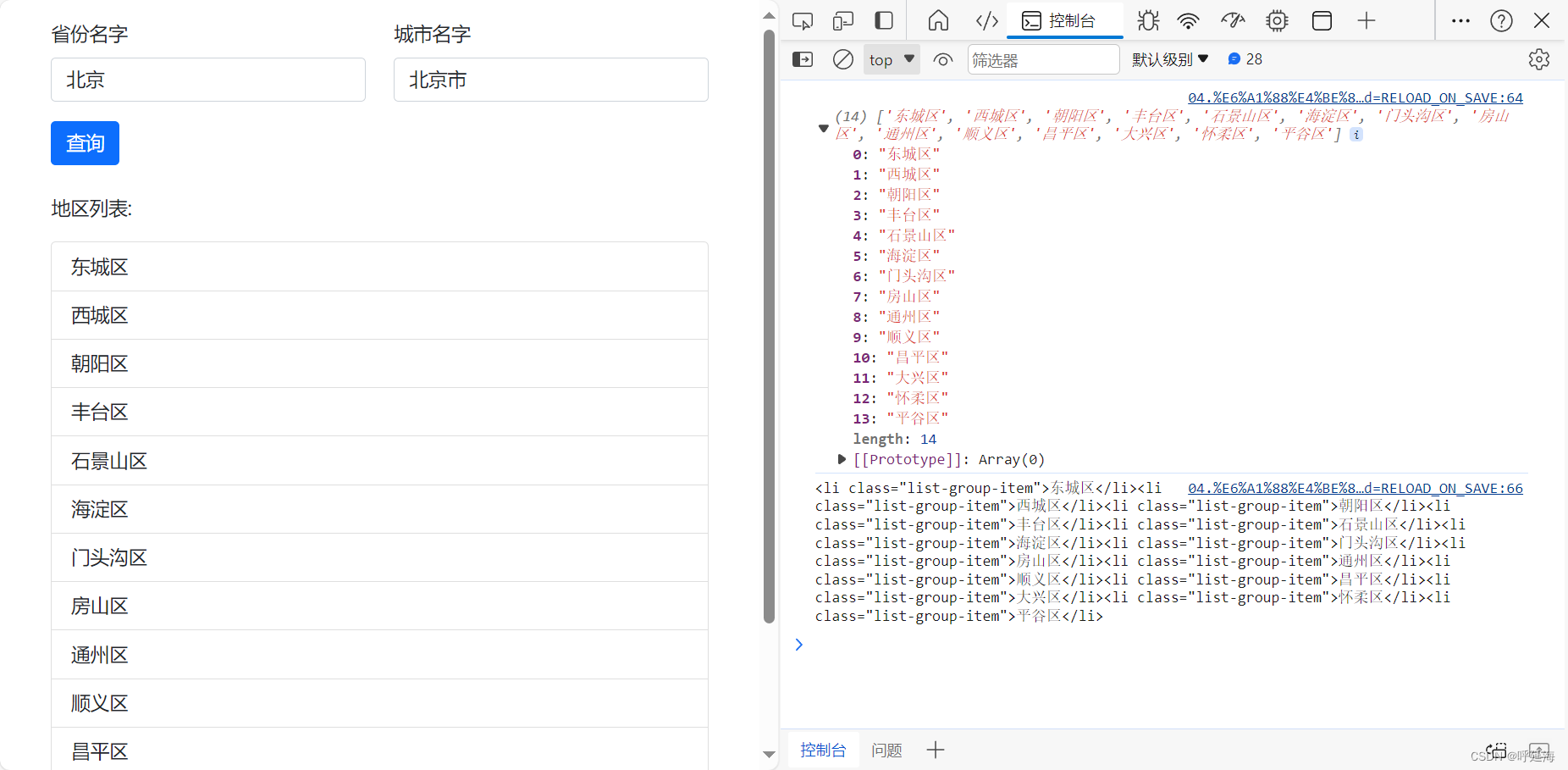Viewport: 1568px width, 770px height.
Task: Click the page scrollbar up arrow
Action: [x=769, y=15]
